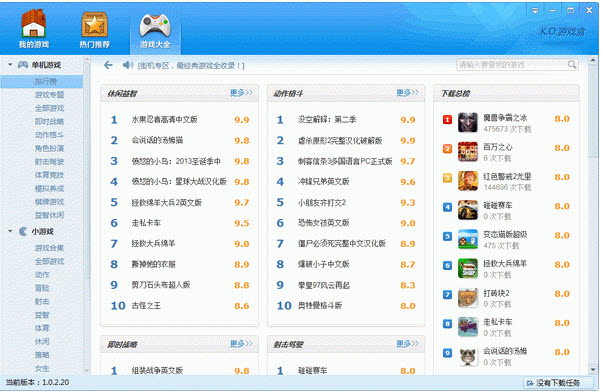Select 即时战略 in the sidebar
This screenshot has width=602, height=392.
[x=49, y=121]
